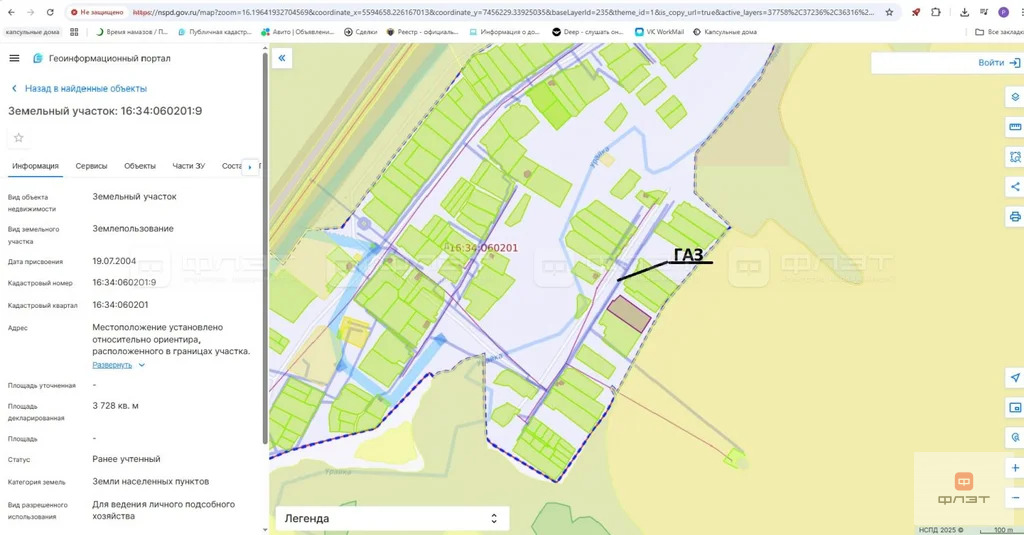Open the hamburger menu of the portal
Image resolution: width=1024 pixels, height=535 pixels.
point(15,58)
